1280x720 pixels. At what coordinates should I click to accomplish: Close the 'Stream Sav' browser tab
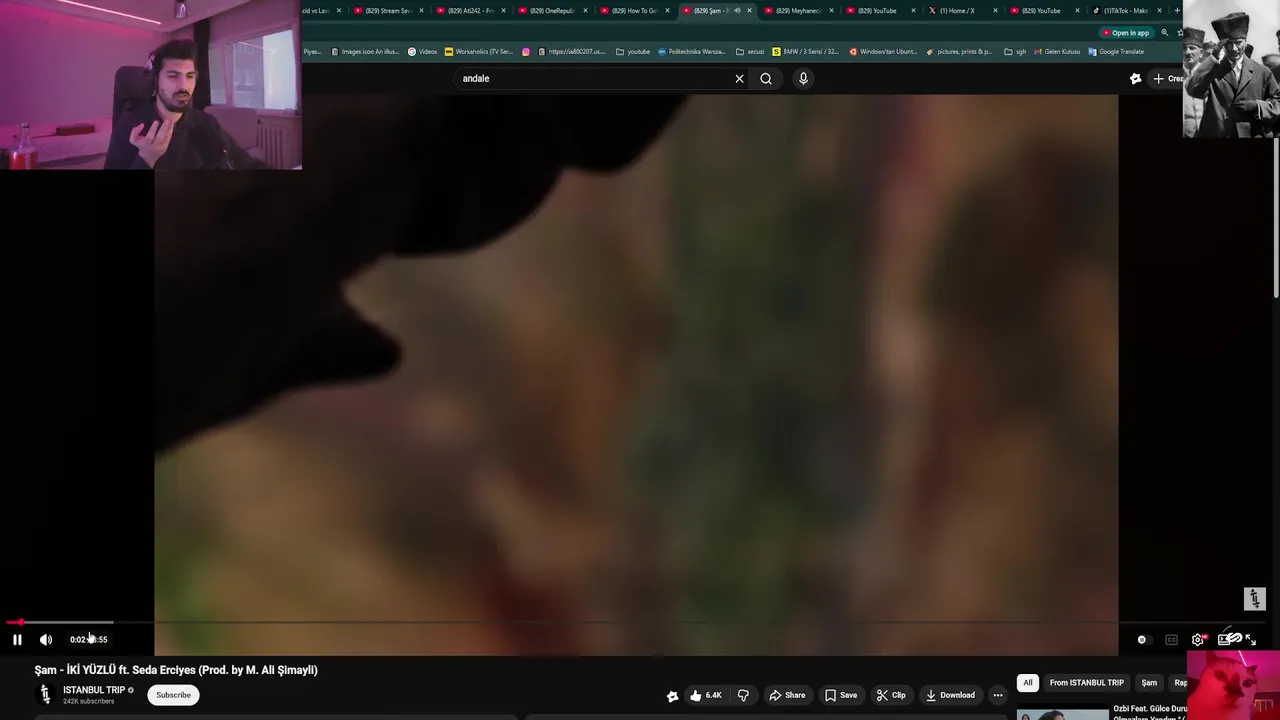coord(421,11)
